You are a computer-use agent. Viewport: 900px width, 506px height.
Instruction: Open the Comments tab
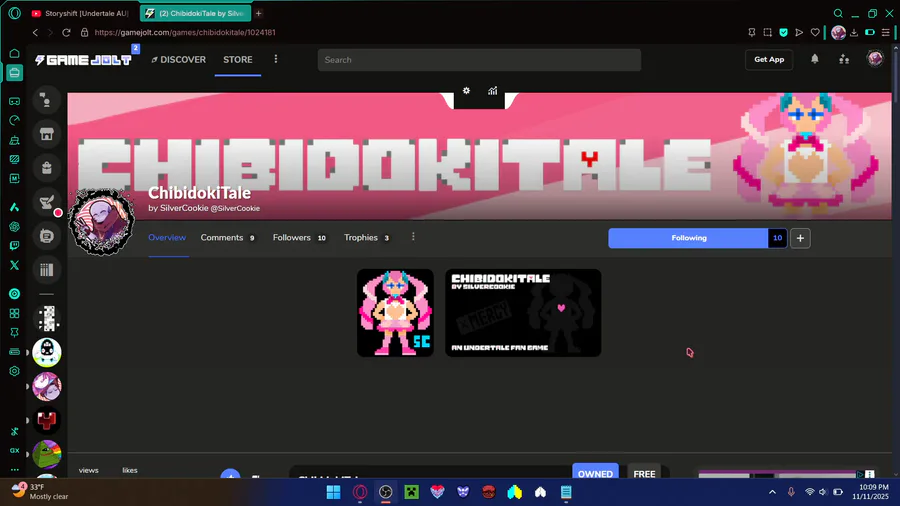pos(227,238)
